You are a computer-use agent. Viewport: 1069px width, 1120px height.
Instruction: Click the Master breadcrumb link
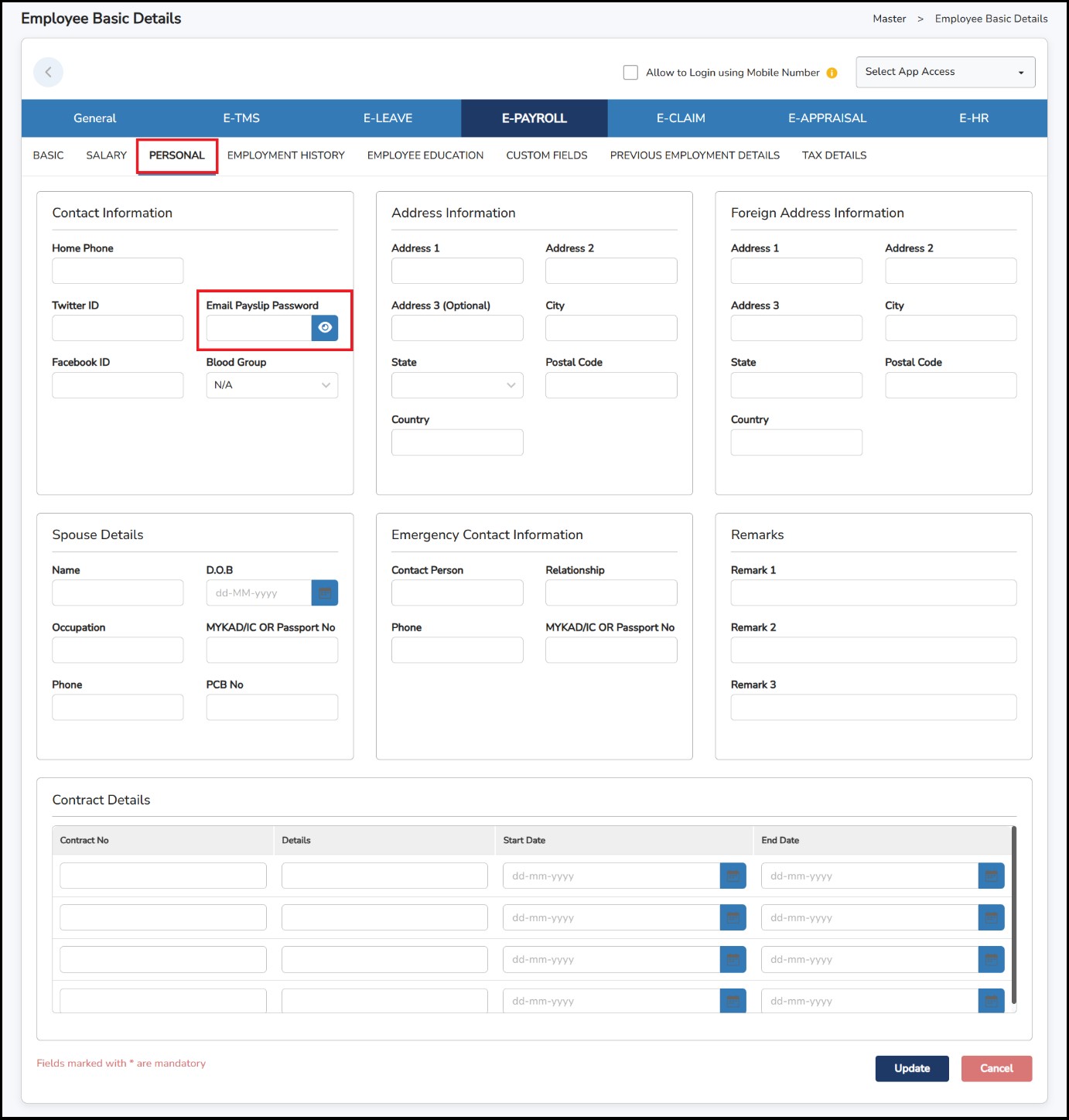[889, 19]
